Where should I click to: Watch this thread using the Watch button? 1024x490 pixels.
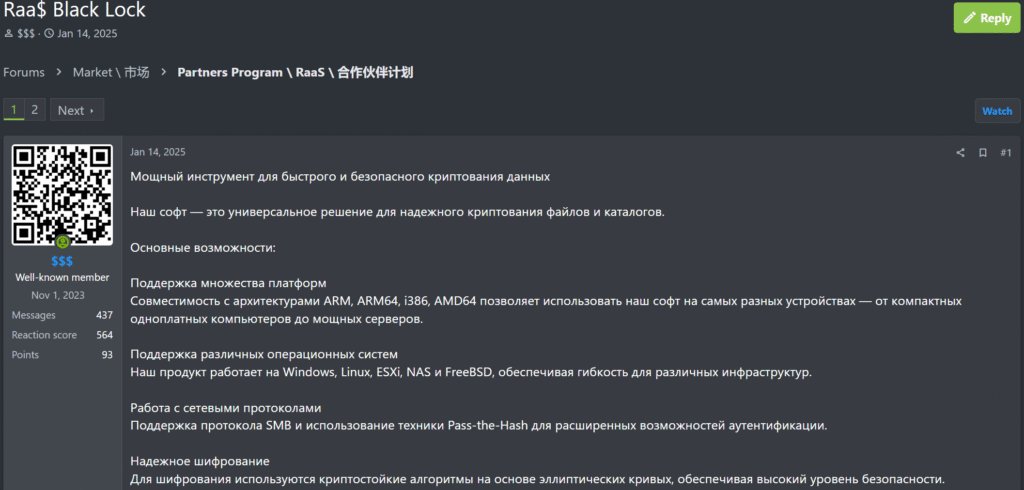997,111
